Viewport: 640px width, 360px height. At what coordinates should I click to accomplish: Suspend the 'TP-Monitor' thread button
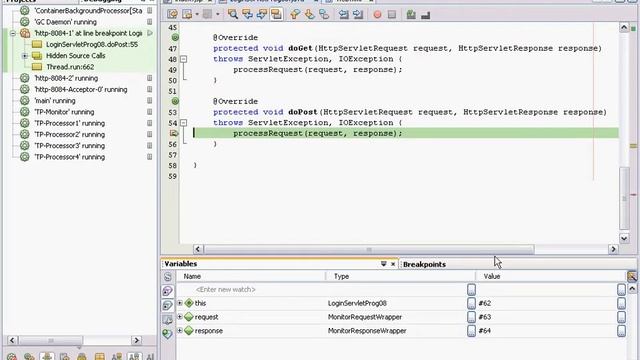(150, 112)
